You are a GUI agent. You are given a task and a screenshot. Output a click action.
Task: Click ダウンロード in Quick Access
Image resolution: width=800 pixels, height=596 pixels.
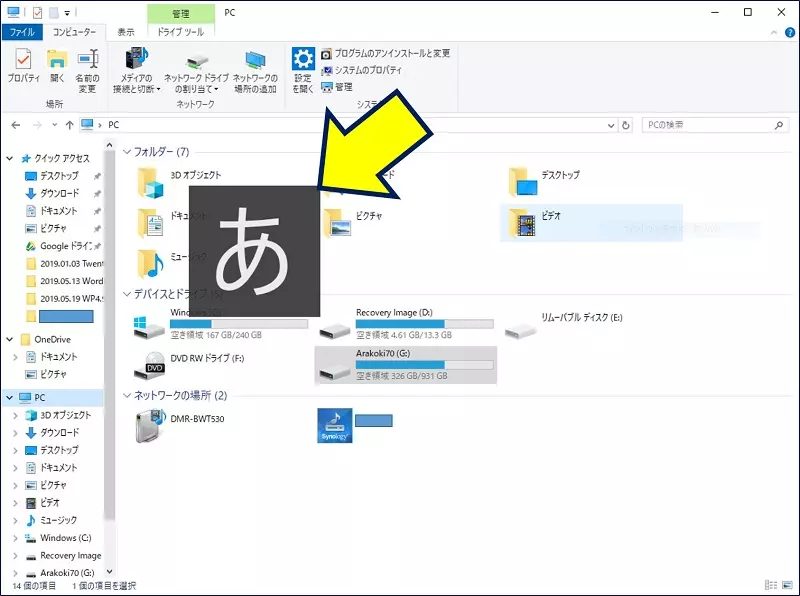(59, 193)
